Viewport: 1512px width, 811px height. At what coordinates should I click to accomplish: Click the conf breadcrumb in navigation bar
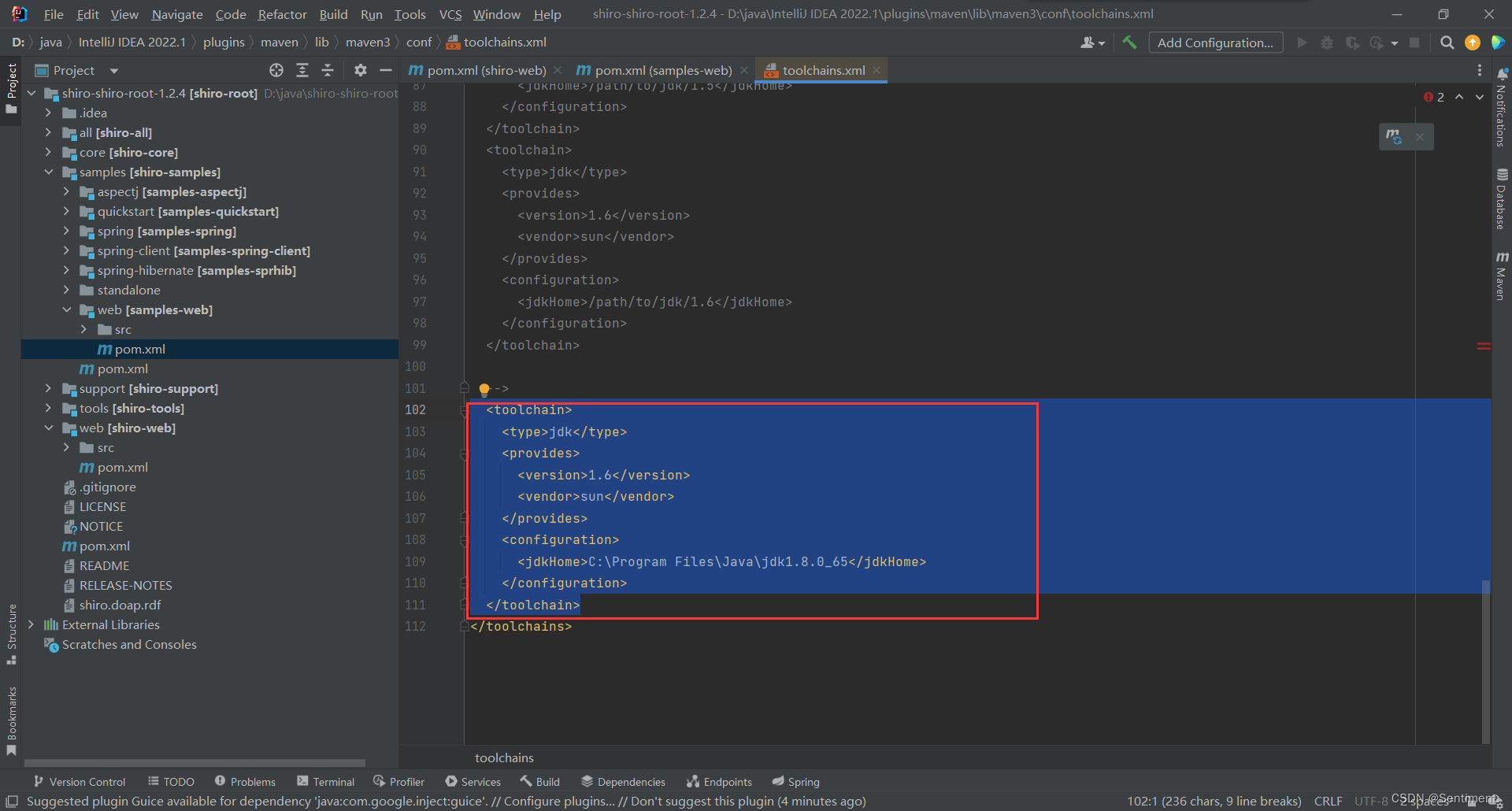pyautogui.click(x=419, y=43)
